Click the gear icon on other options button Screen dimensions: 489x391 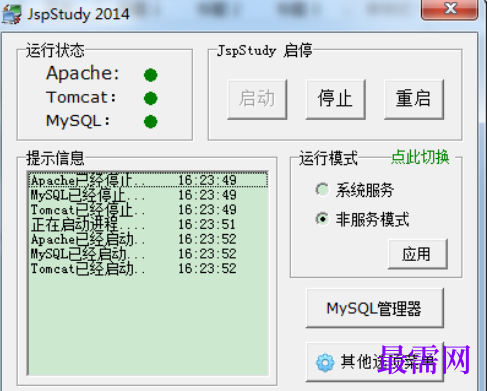325,363
